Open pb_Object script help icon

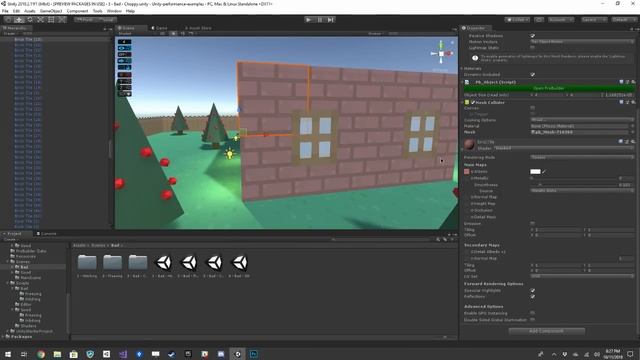coord(621,82)
